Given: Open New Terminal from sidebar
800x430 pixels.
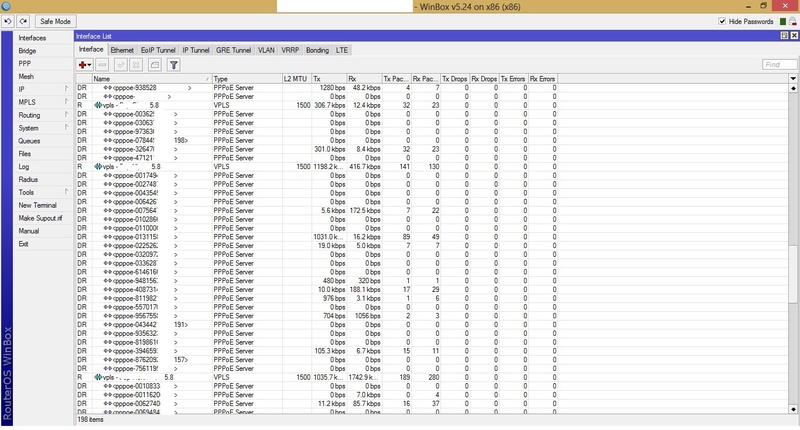Looking at the screenshot, I should 37,205.
